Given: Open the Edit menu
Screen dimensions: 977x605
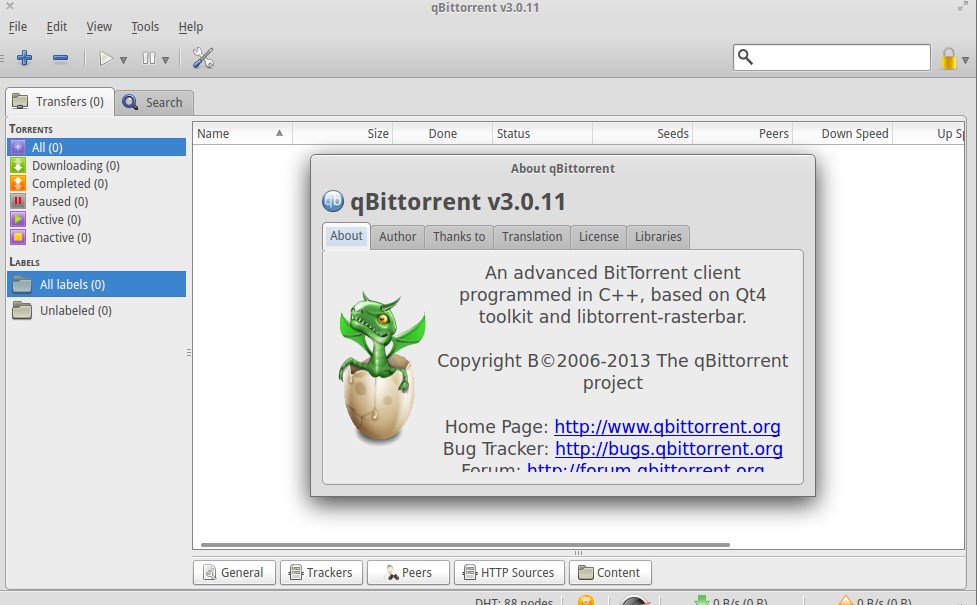Looking at the screenshot, I should pos(56,27).
